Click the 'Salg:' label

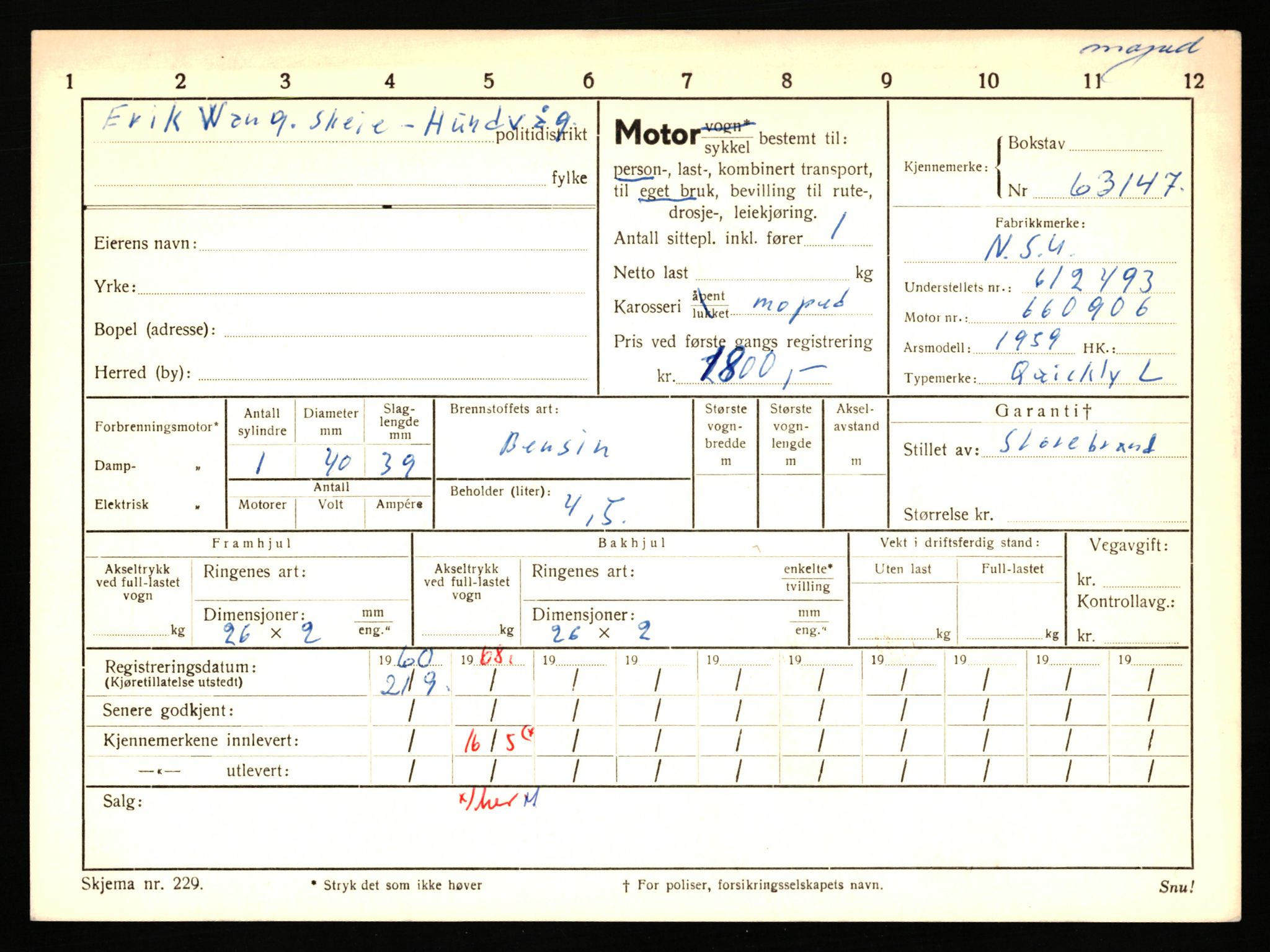(x=123, y=801)
